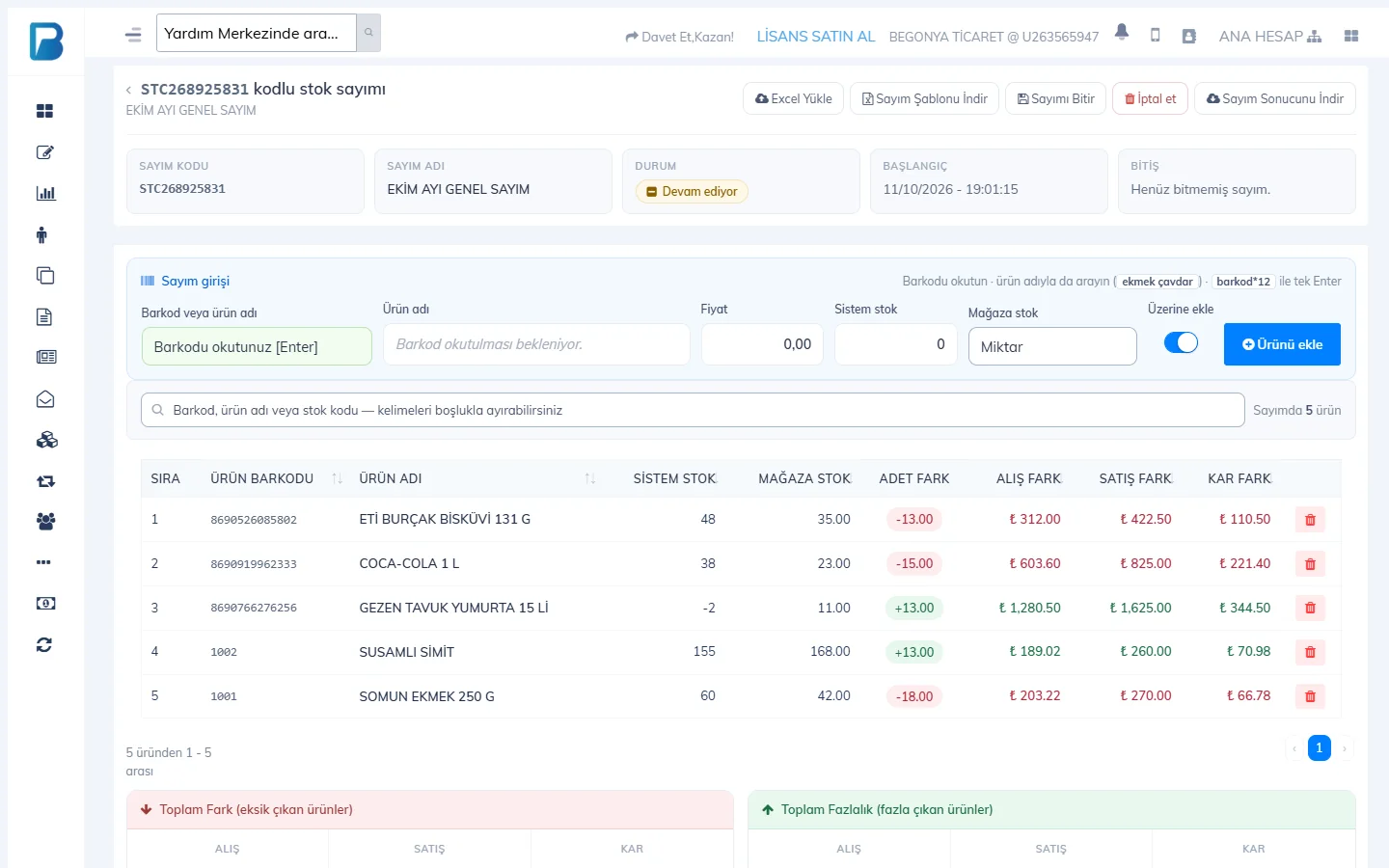Click the Fiyat price field

(762, 344)
